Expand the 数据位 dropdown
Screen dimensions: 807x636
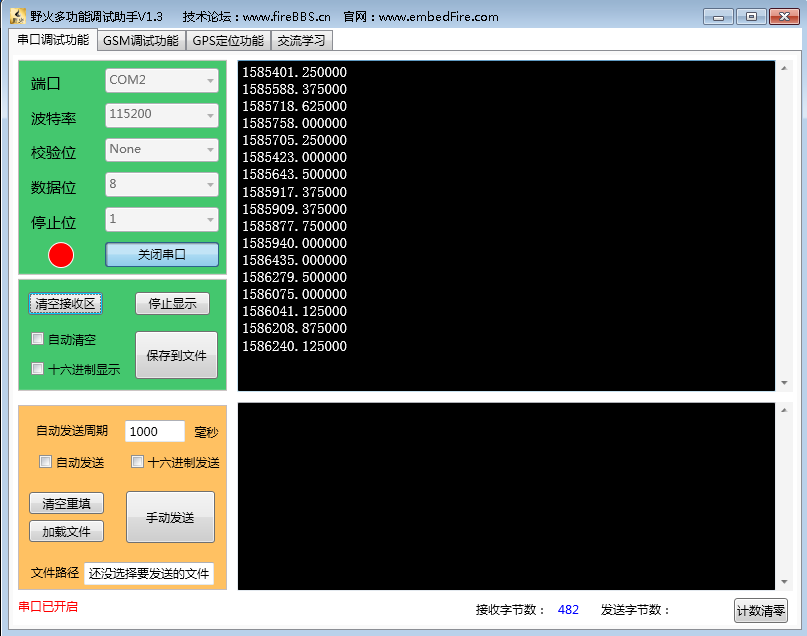(x=162, y=185)
